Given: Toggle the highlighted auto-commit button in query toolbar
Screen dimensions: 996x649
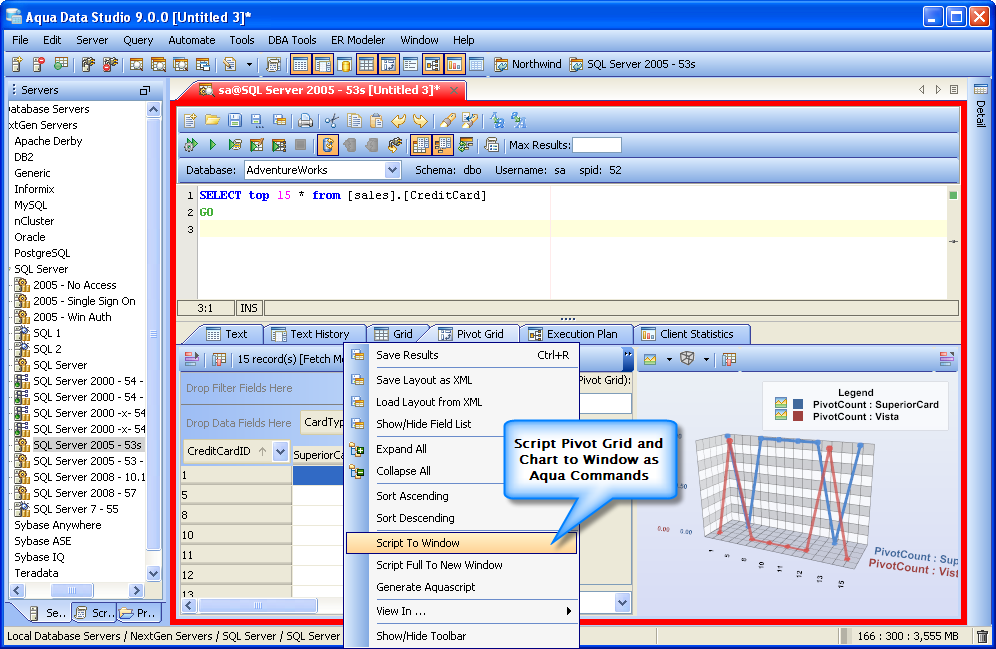Looking at the screenshot, I should click(x=328, y=145).
